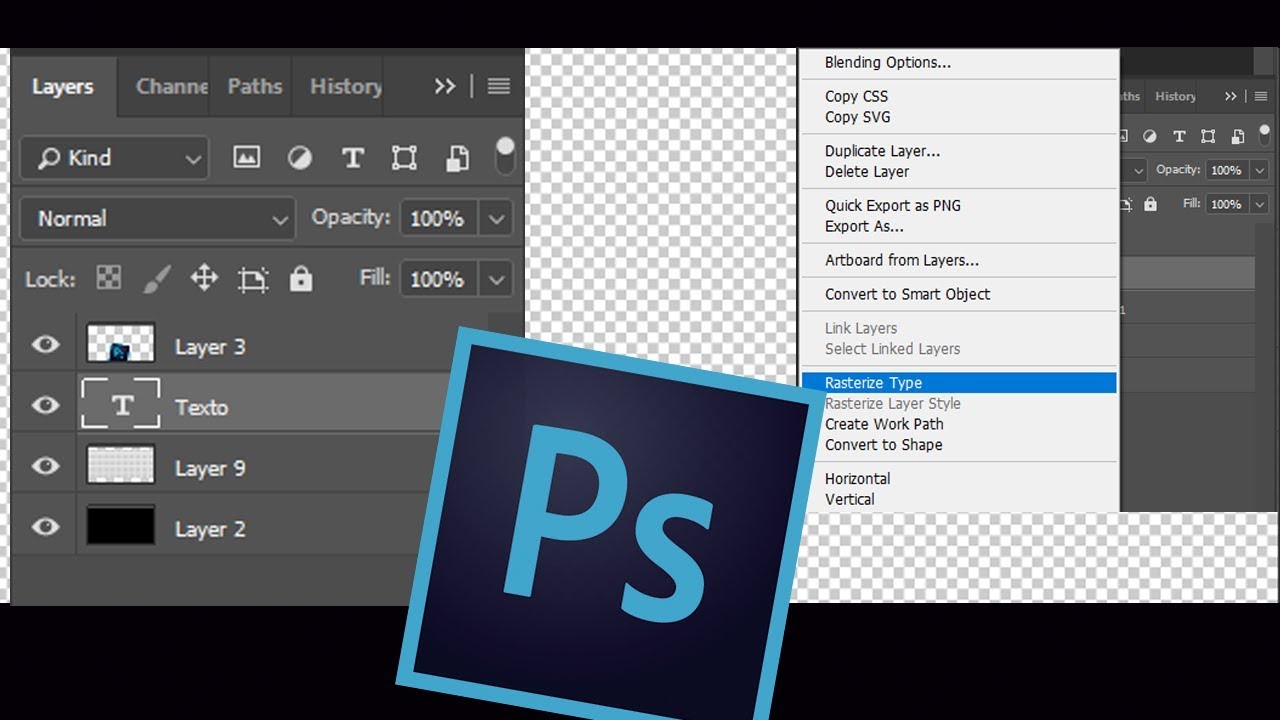The width and height of the screenshot is (1280, 720).
Task: Expand hidden tabs with >> in large panel
Action: pyautogui.click(x=445, y=87)
